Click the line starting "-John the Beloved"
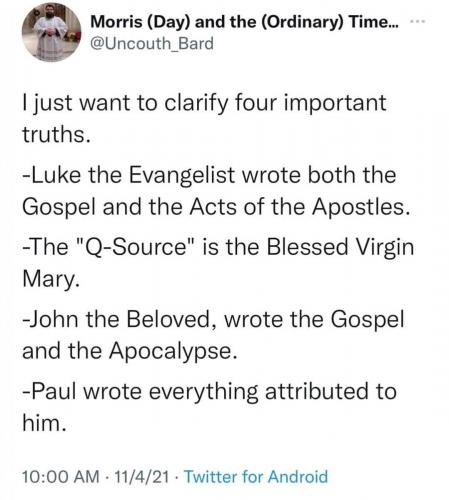The image size is (449, 500). point(213,319)
